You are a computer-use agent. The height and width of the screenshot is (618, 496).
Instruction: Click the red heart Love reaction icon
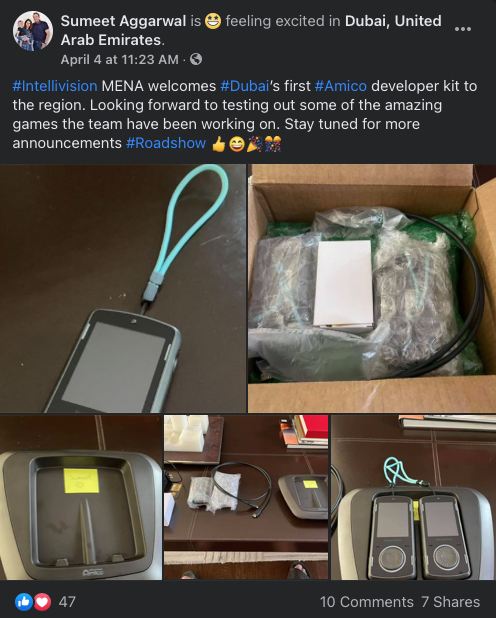click(42, 602)
